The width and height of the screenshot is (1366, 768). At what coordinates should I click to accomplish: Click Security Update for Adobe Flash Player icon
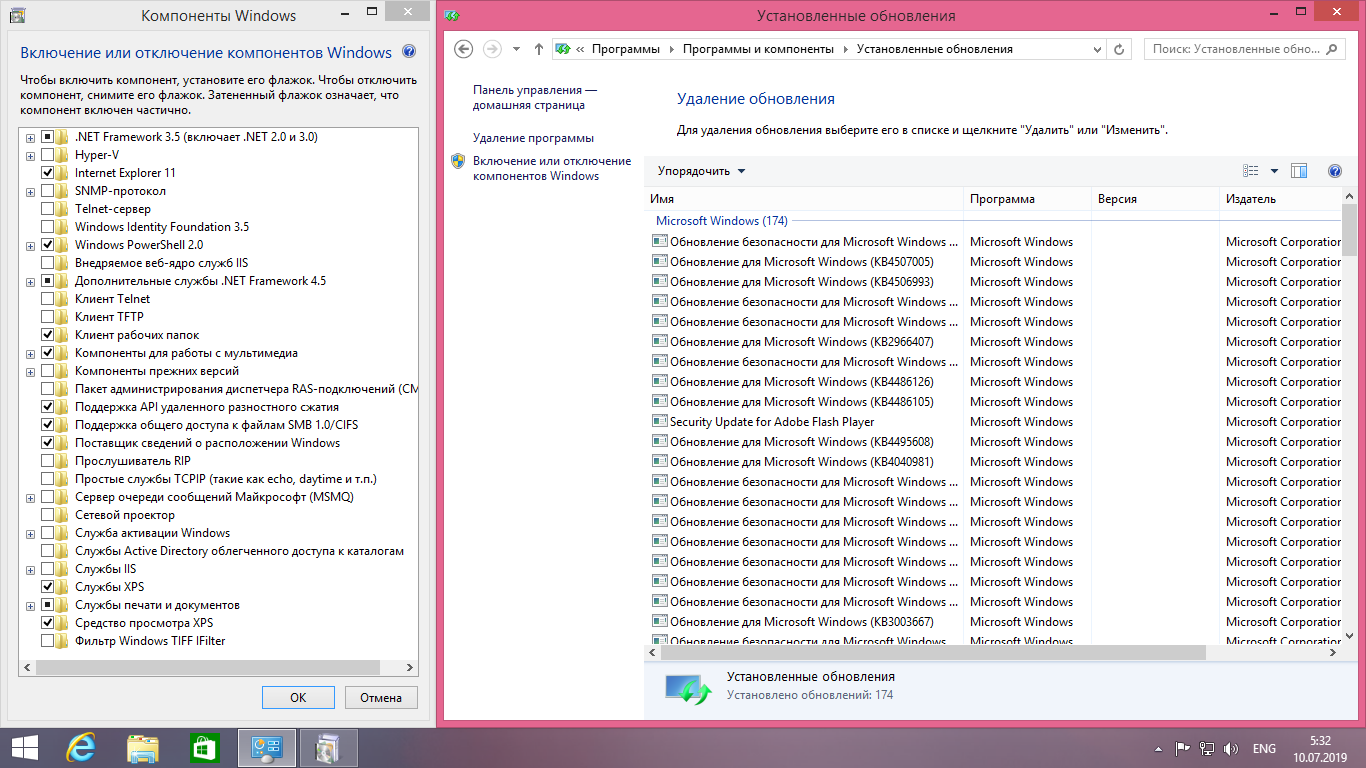pyautogui.click(x=659, y=422)
